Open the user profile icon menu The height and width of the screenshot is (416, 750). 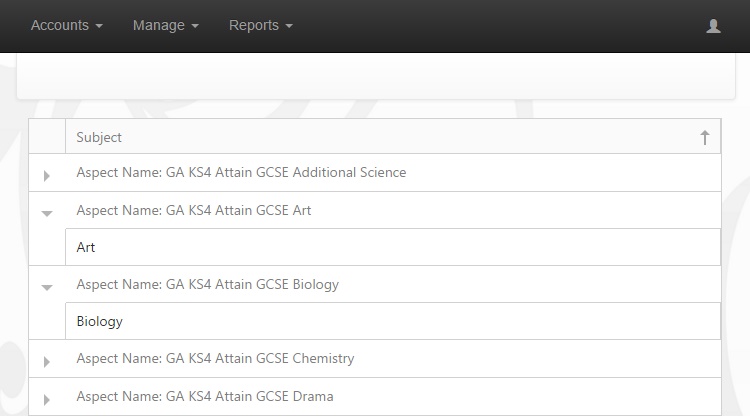713,26
